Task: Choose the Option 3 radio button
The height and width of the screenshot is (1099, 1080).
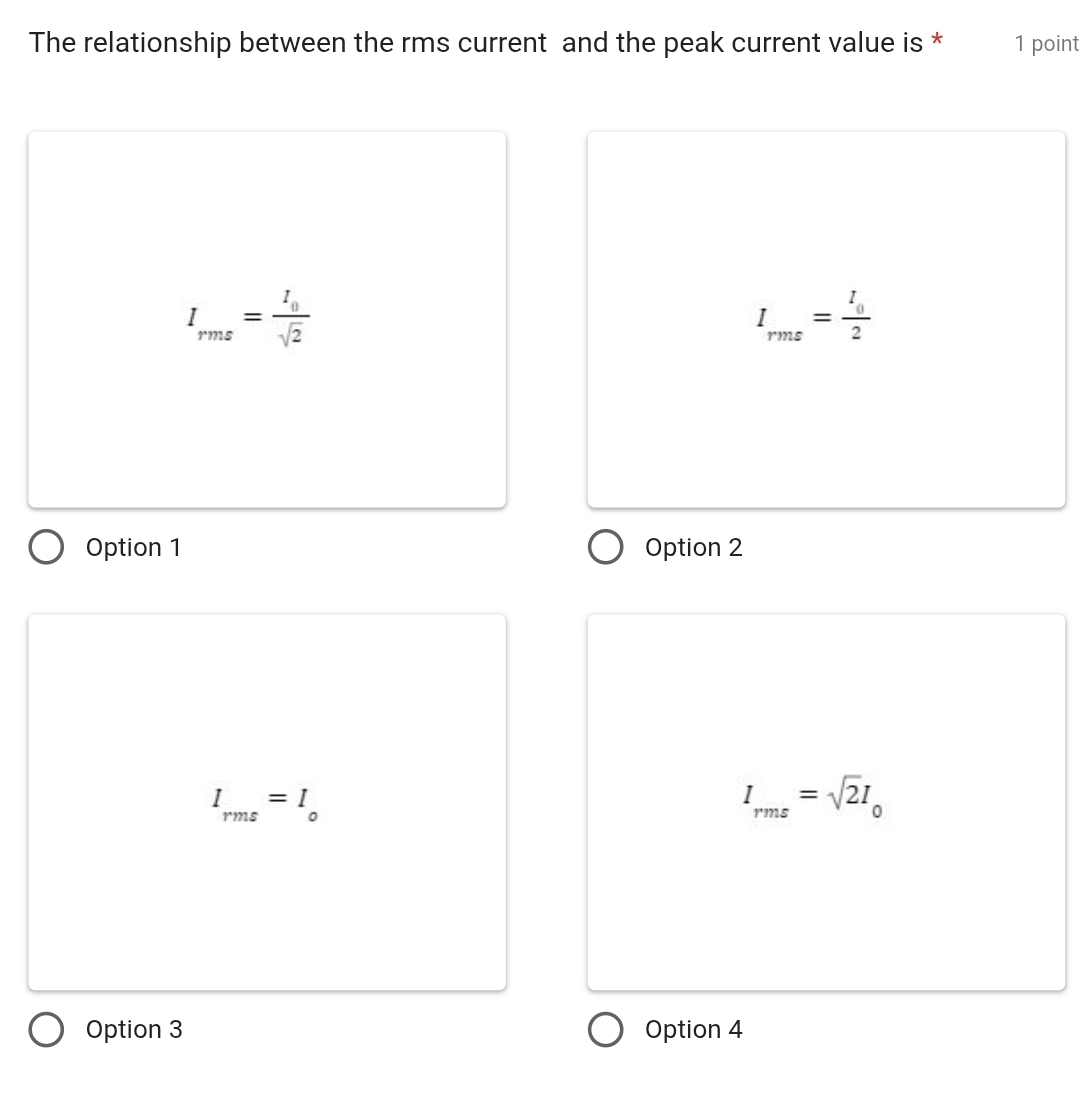Action: 45,1030
